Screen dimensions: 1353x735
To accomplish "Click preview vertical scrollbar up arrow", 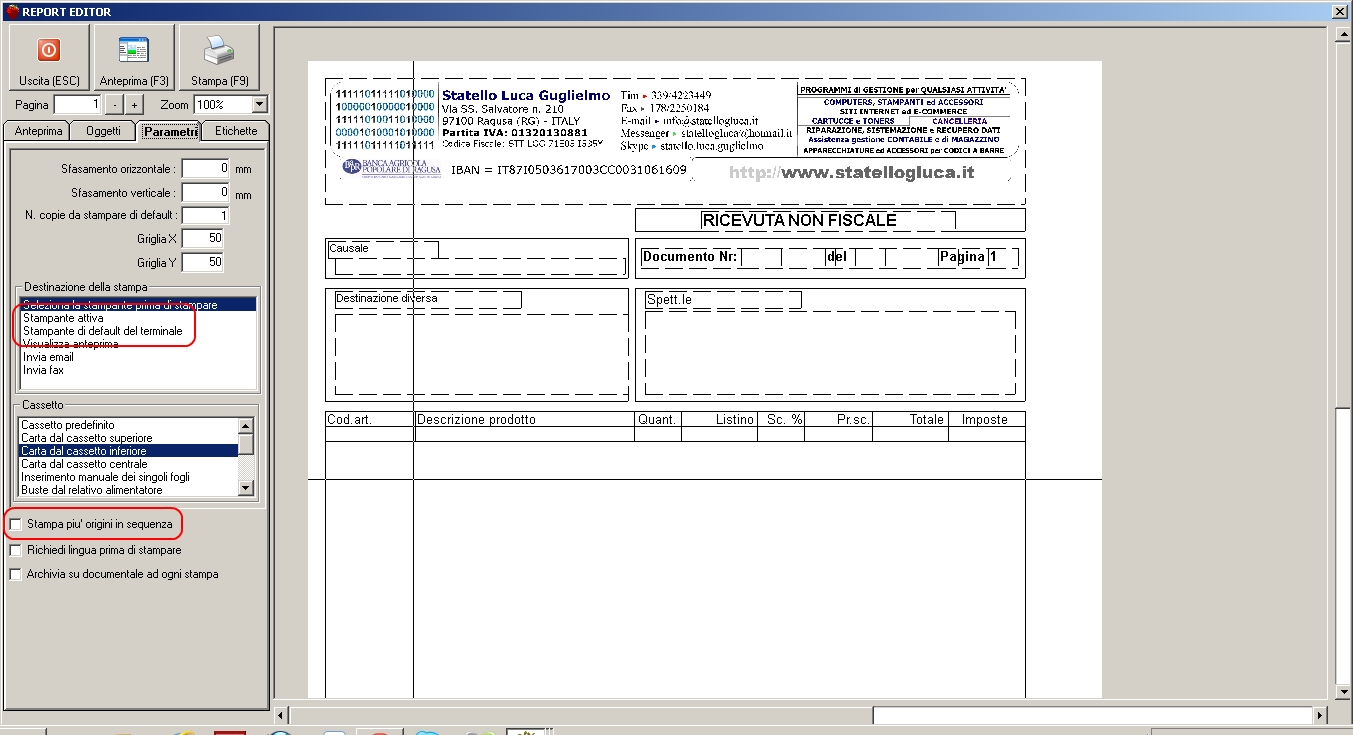I will [1343, 35].
